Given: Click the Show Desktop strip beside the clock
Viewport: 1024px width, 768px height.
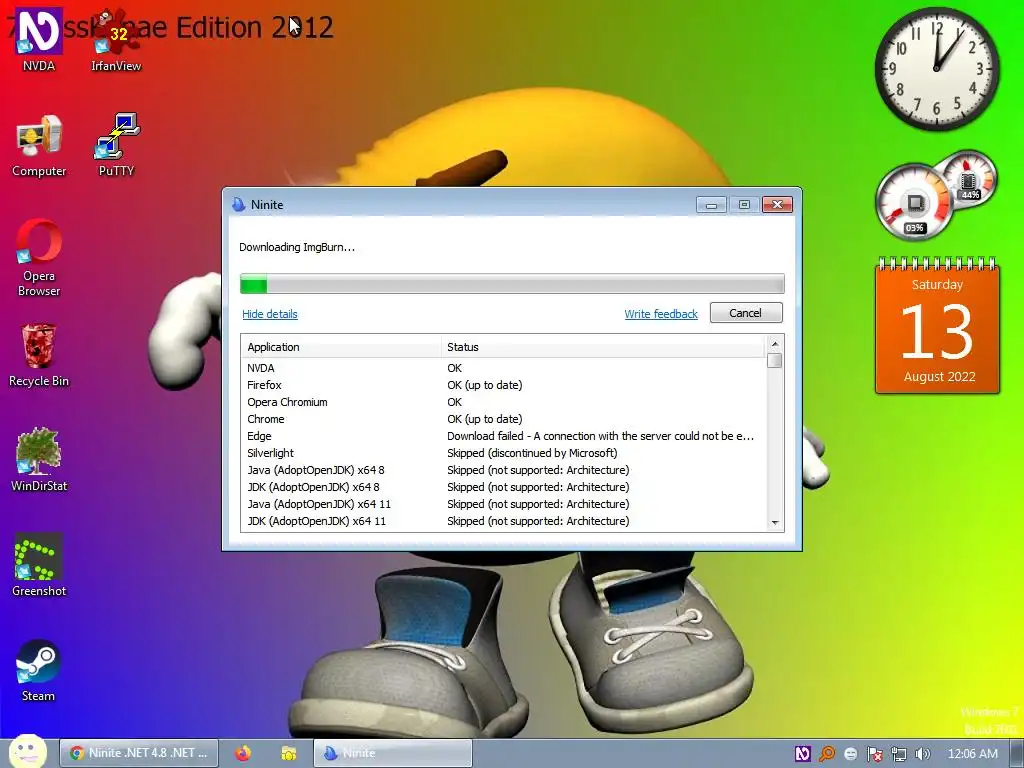Looking at the screenshot, I should click(x=1016, y=754).
